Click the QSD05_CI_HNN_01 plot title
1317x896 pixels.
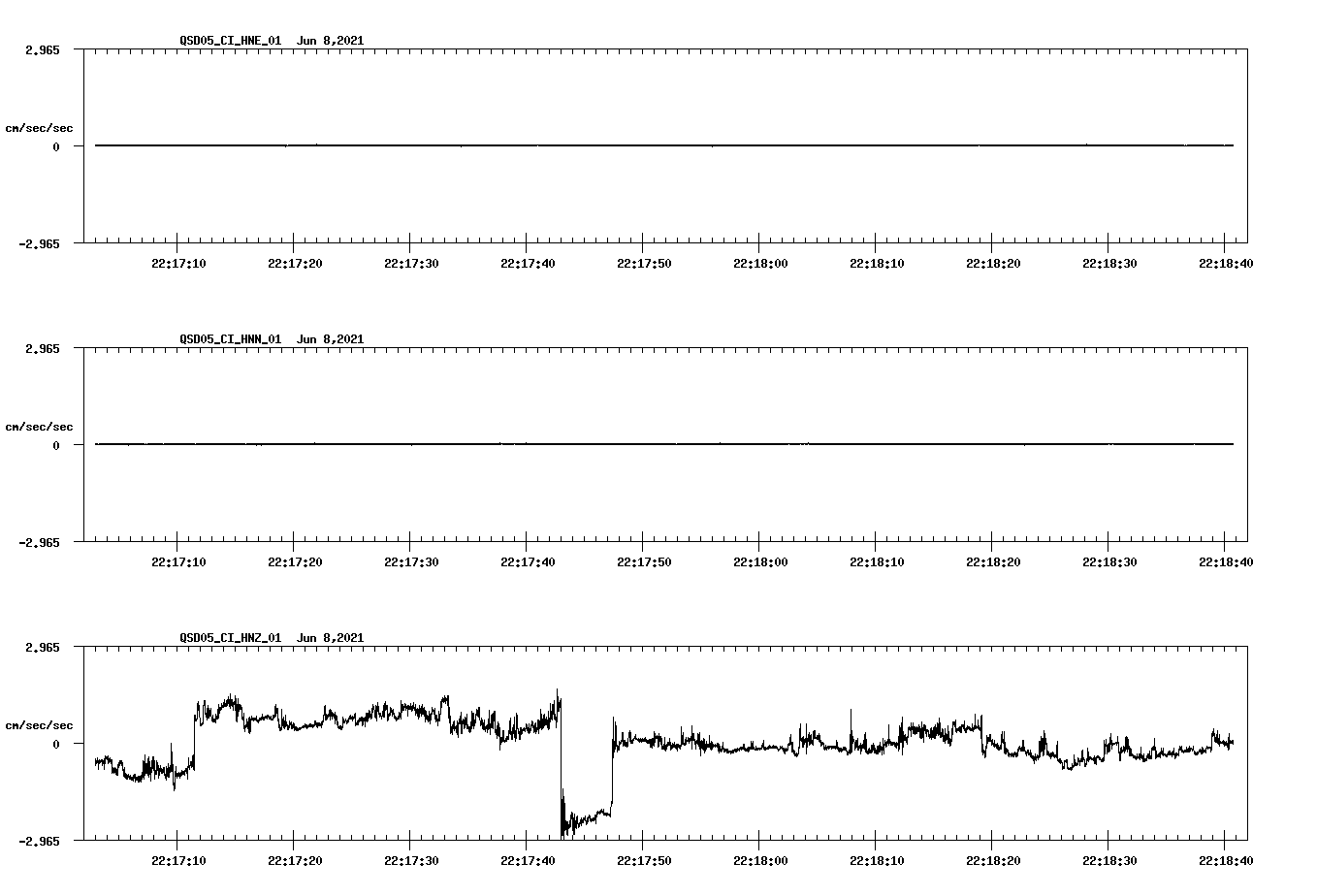272,339
